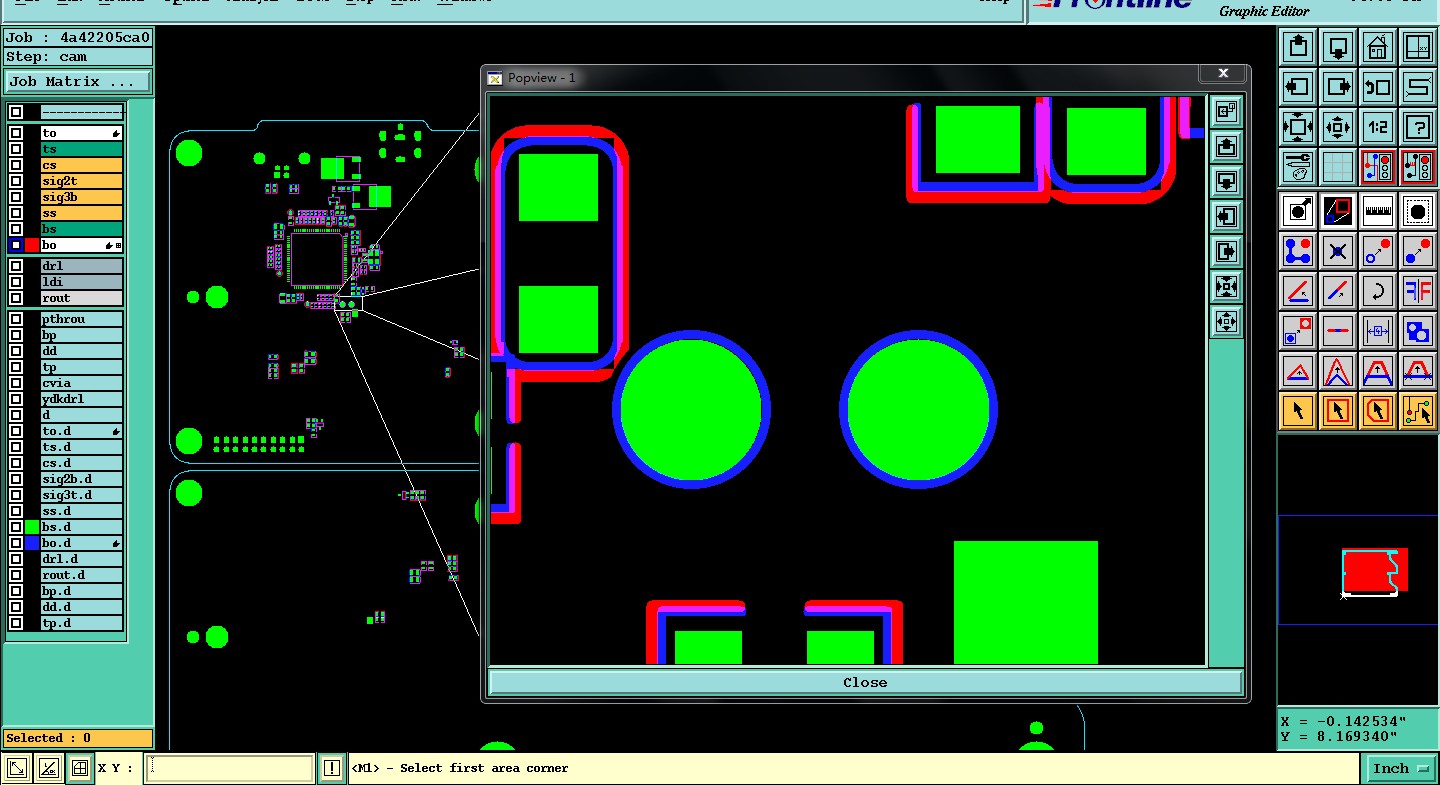
Task: Select the mirror F tool
Action: (1418, 291)
